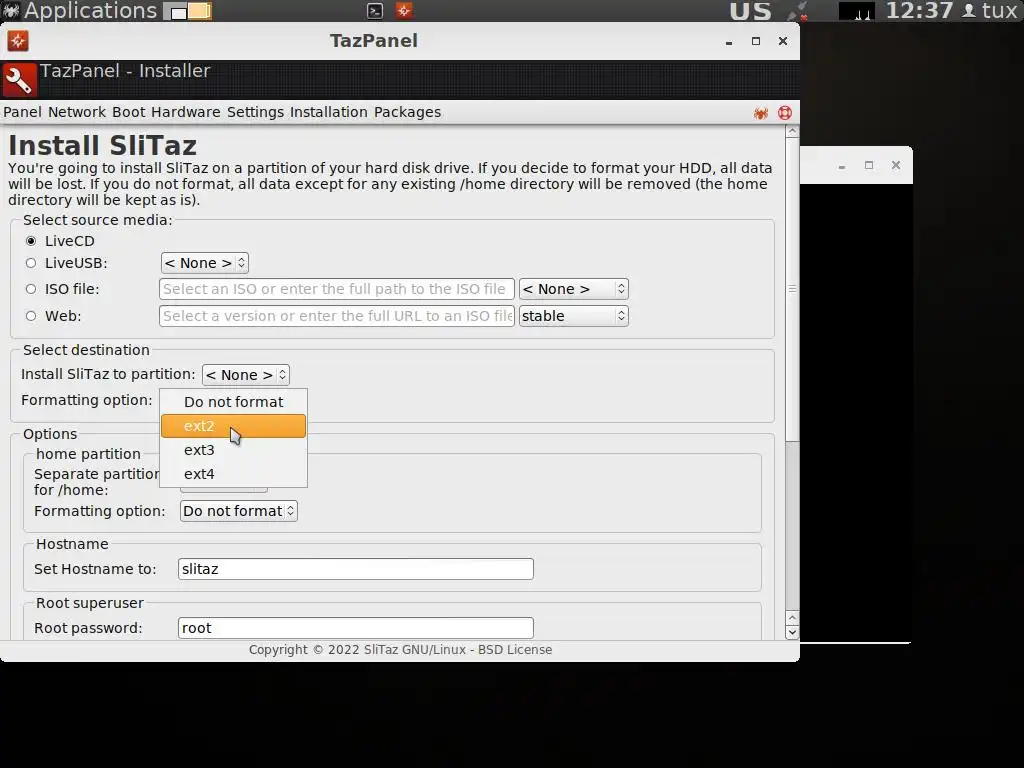
Task: Select the LiveCD source option
Action: tap(31, 241)
